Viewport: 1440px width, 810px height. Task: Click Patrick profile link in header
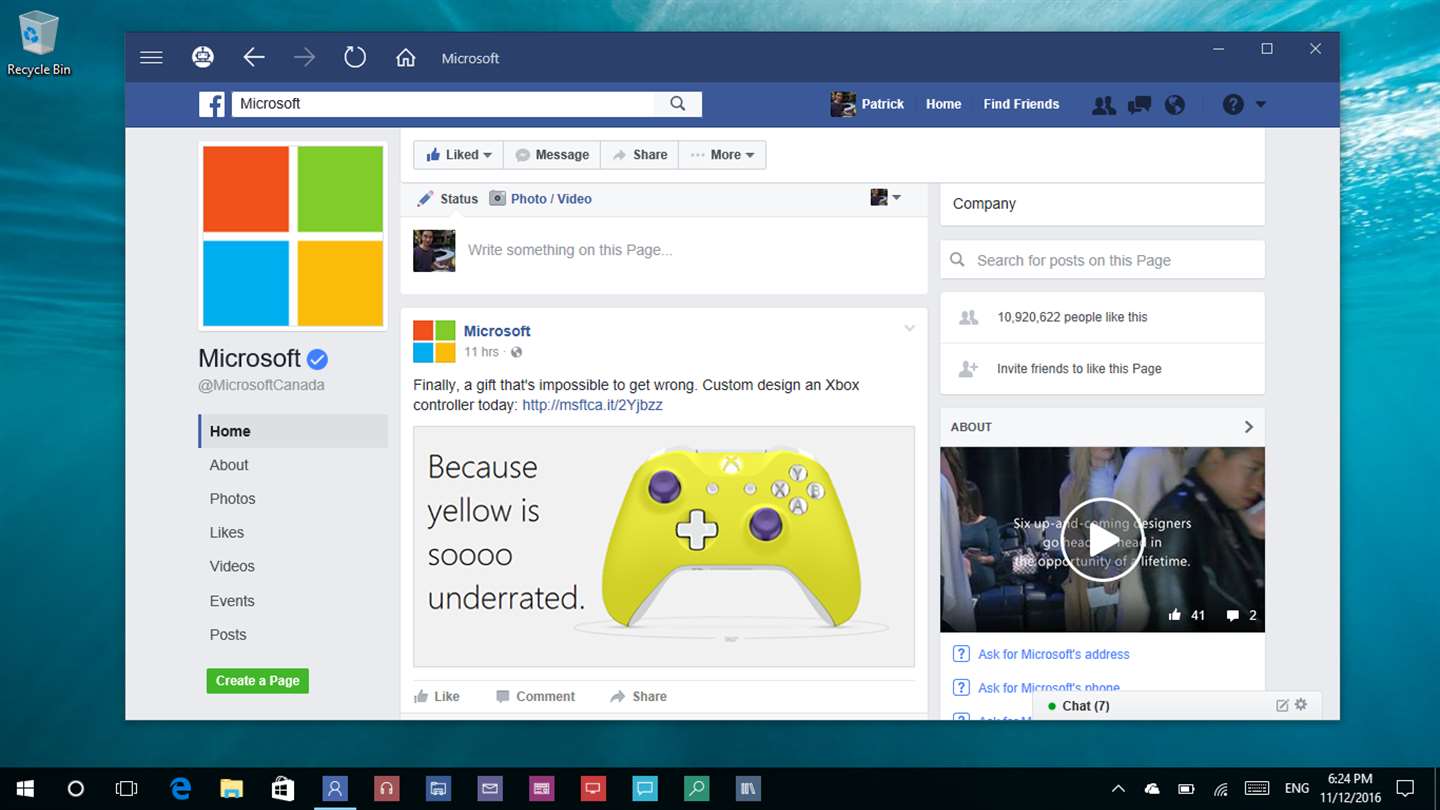pyautogui.click(x=867, y=104)
